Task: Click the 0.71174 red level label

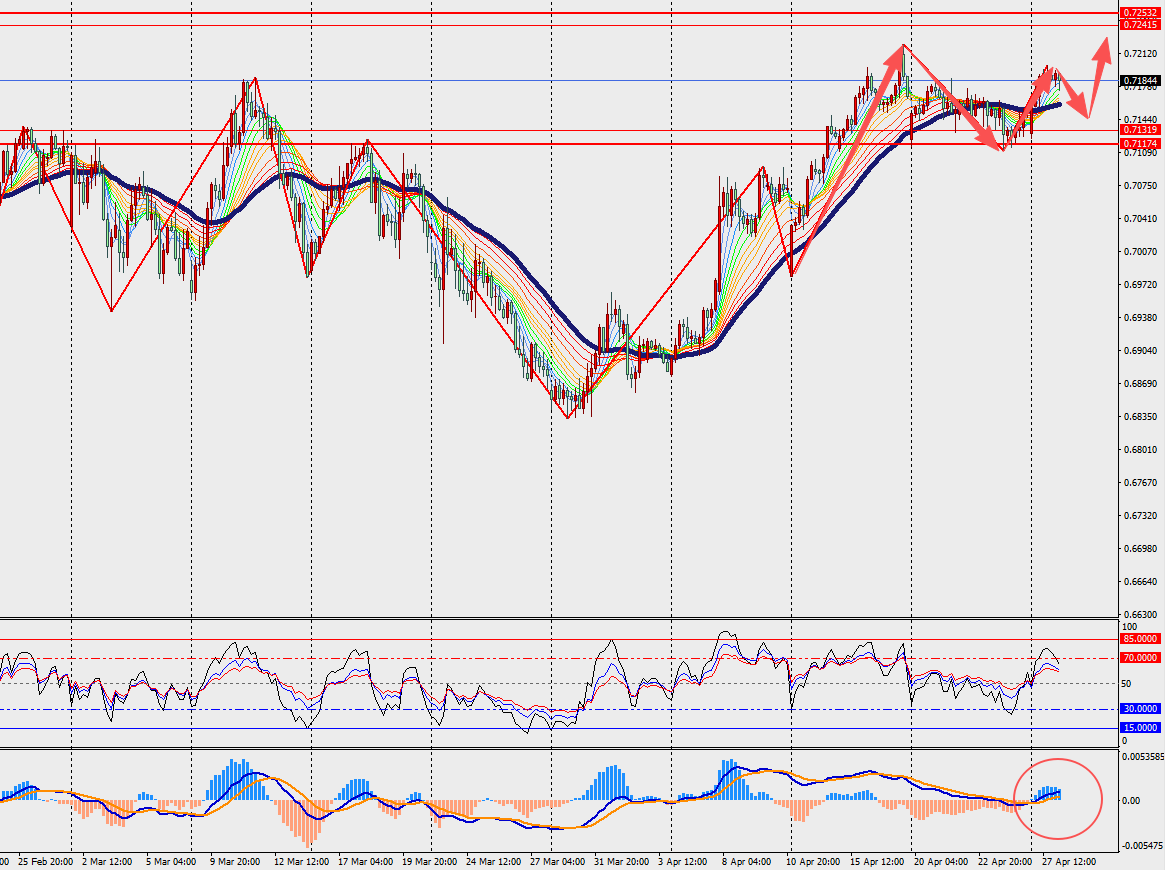Action: tap(1140, 144)
